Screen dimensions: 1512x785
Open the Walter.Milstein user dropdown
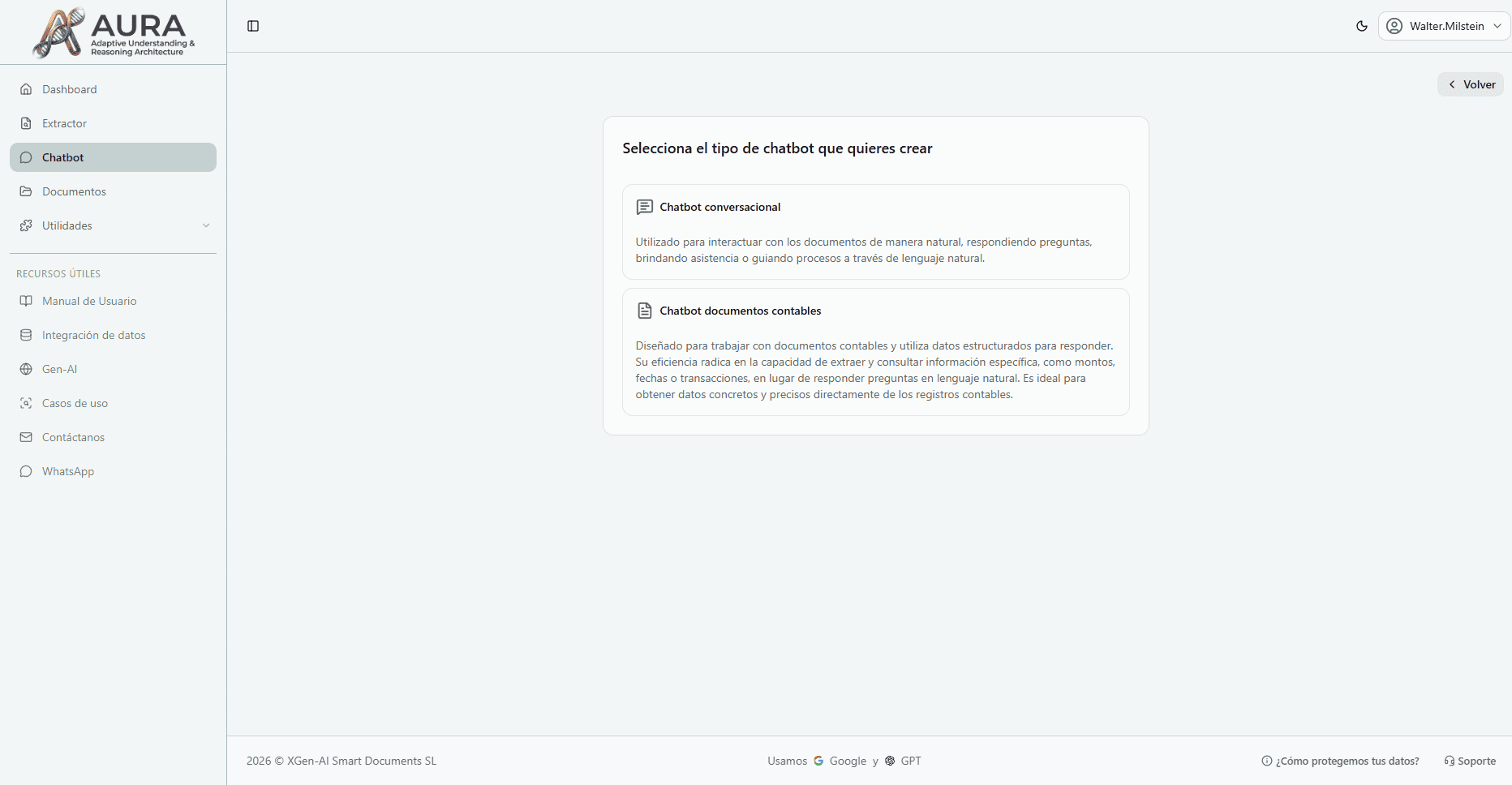click(x=1444, y=26)
